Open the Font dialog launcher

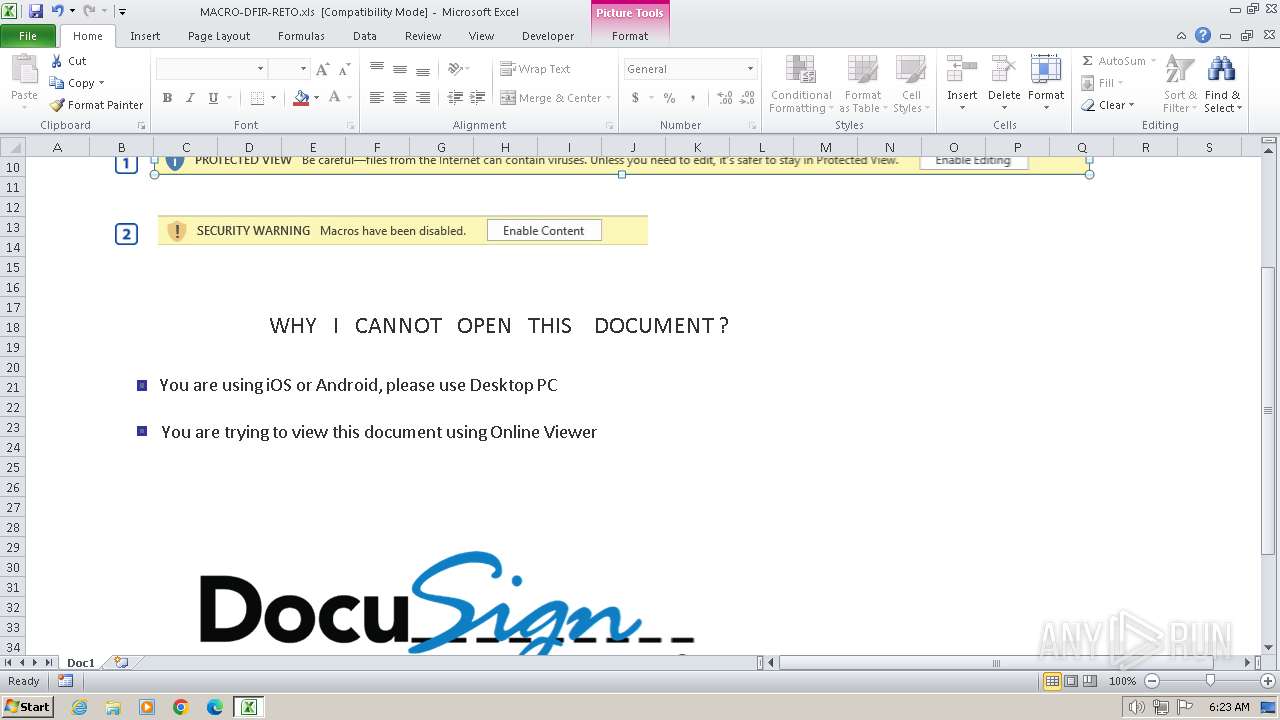350,126
